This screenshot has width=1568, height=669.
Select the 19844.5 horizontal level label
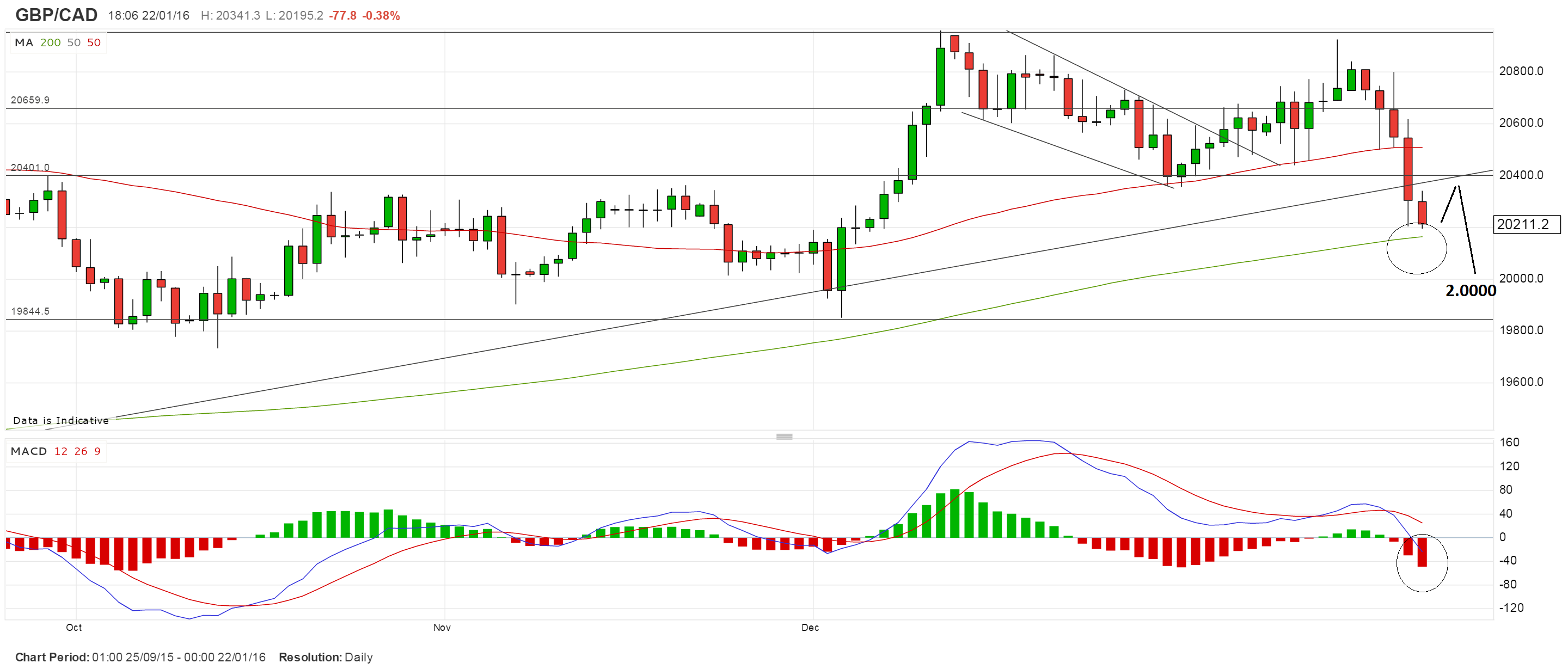tap(30, 311)
